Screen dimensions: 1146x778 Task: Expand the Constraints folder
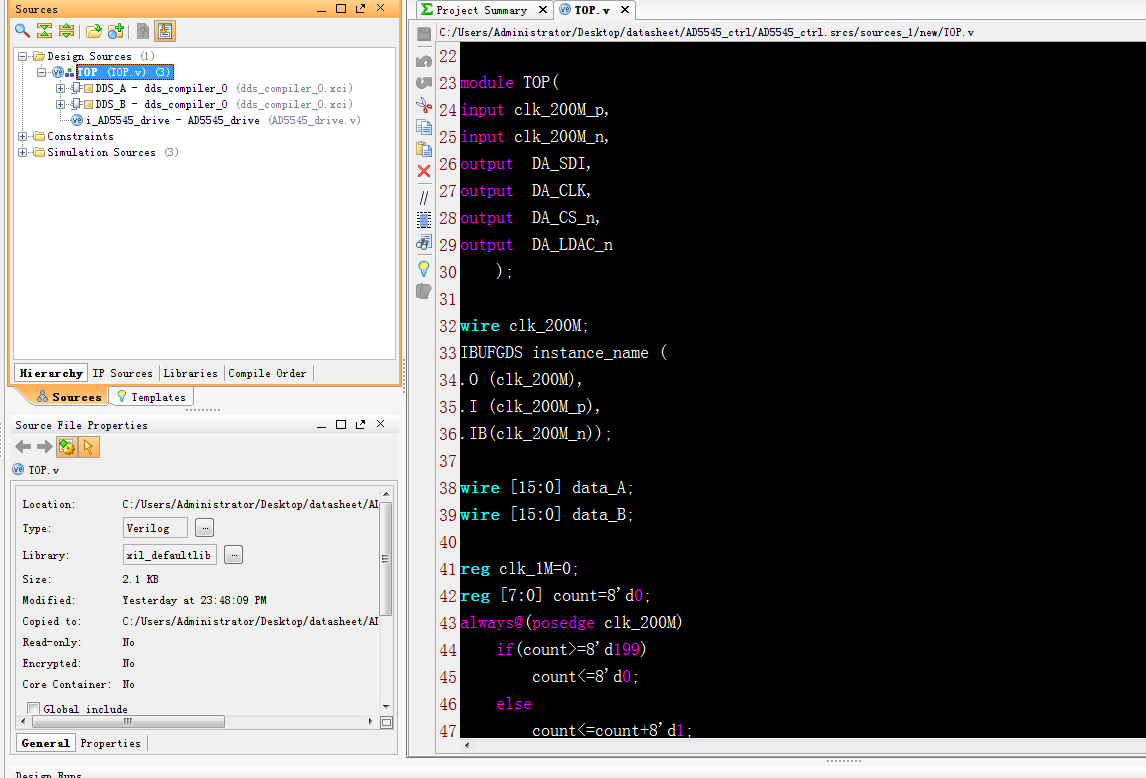click(x=23, y=136)
